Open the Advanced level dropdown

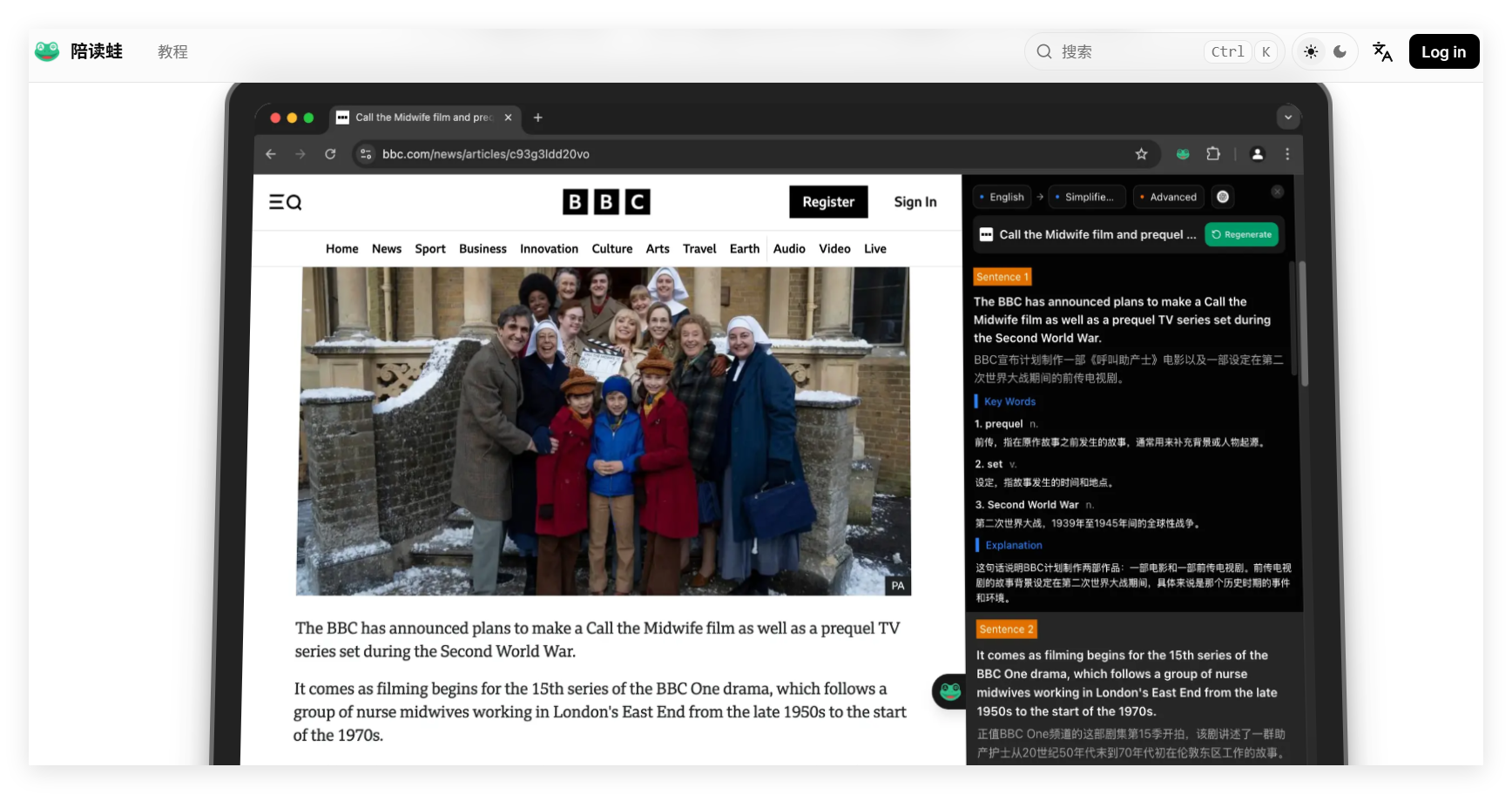coord(1169,197)
